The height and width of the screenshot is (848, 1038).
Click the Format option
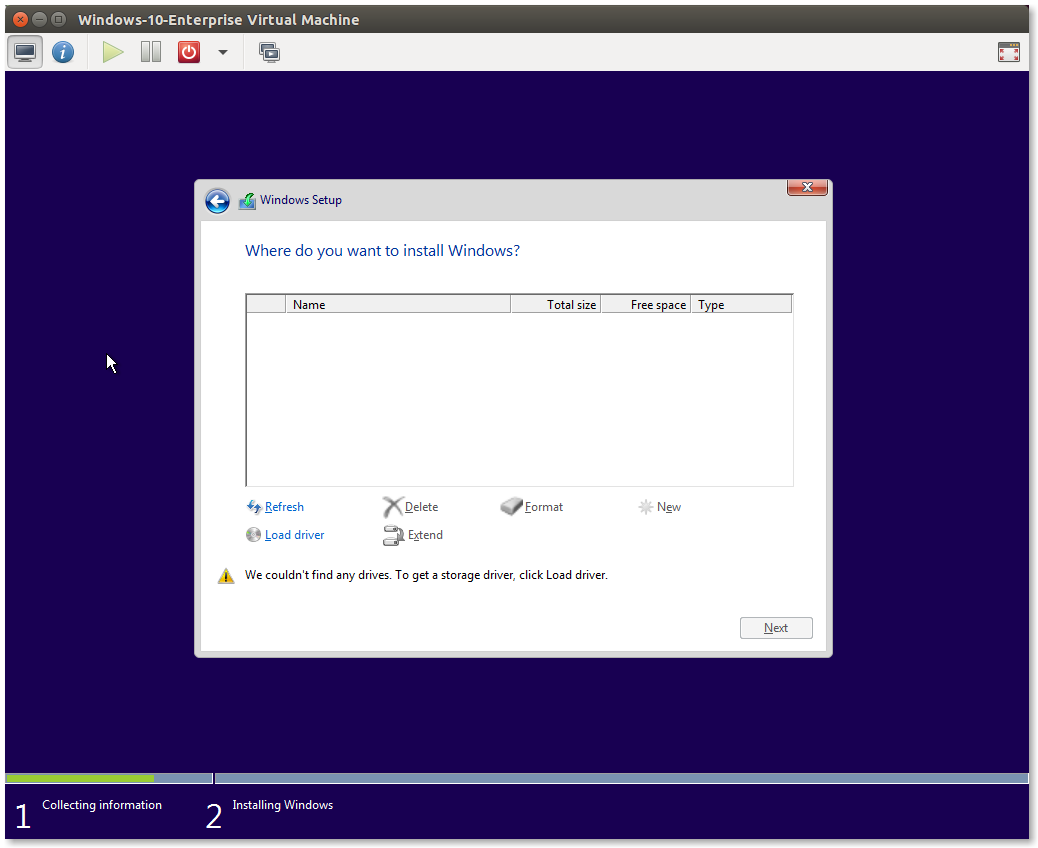click(x=543, y=507)
